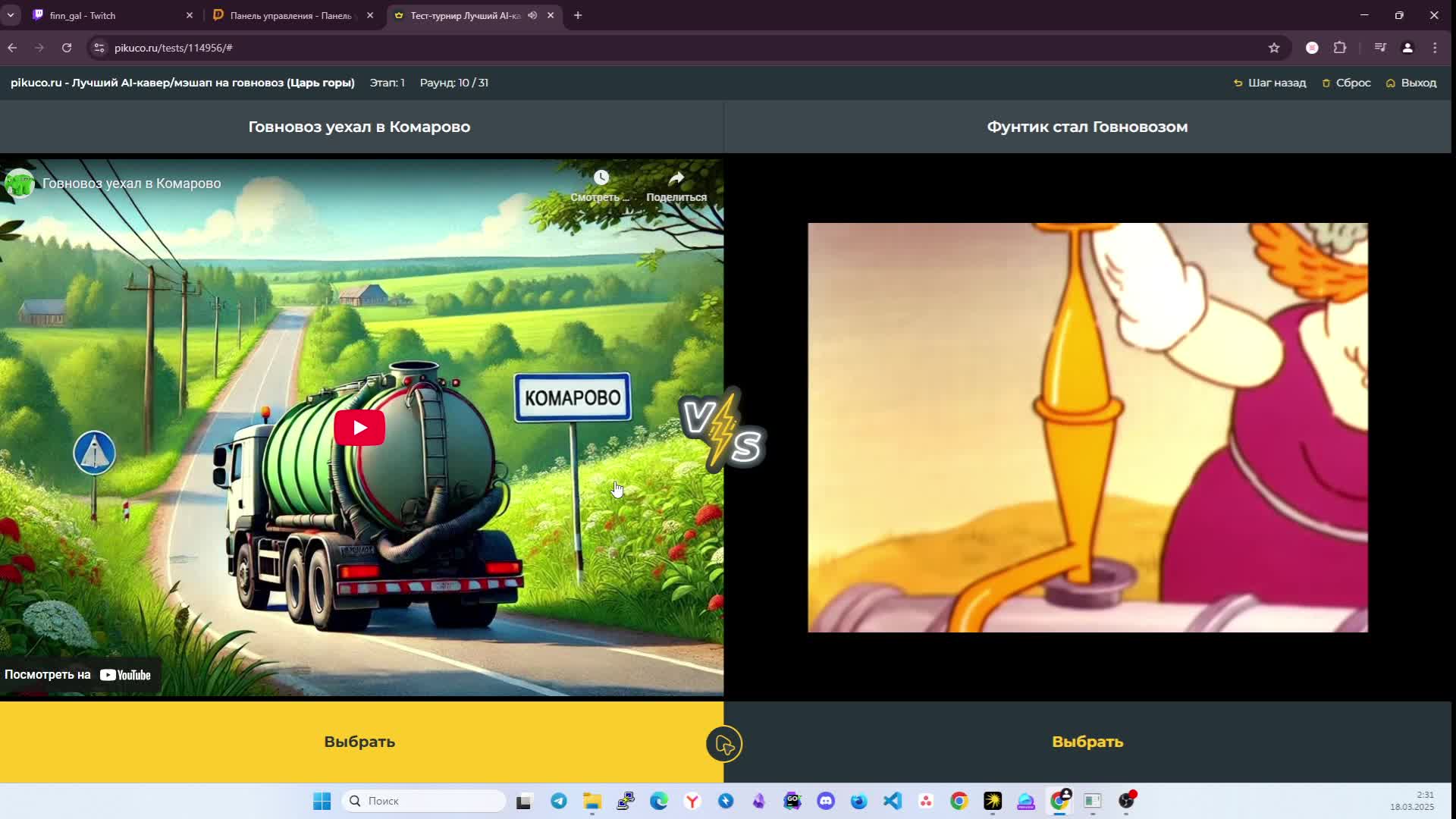Viewport: 1456px width, 819px height.
Task: Open Task View on the taskbar
Action: (x=524, y=801)
